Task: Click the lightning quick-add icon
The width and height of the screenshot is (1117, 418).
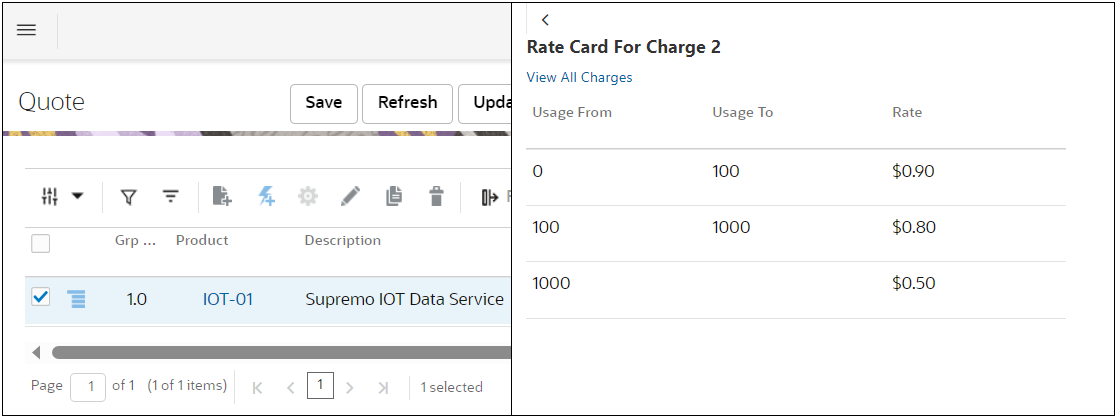Action: pos(266,197)
